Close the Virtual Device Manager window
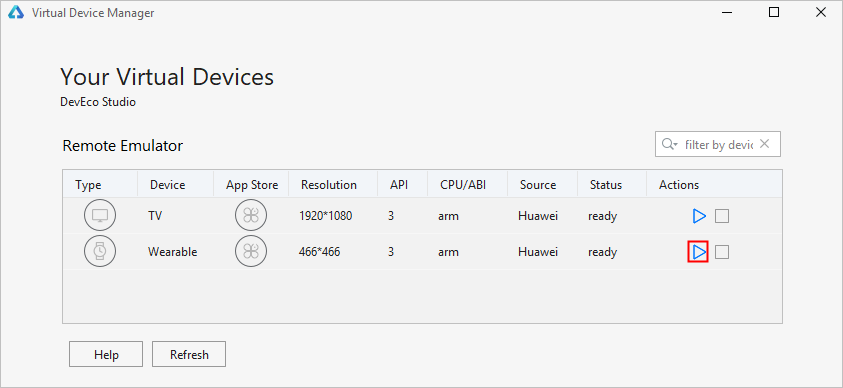This screenshot has height=388, width=843. pos(821,12)
